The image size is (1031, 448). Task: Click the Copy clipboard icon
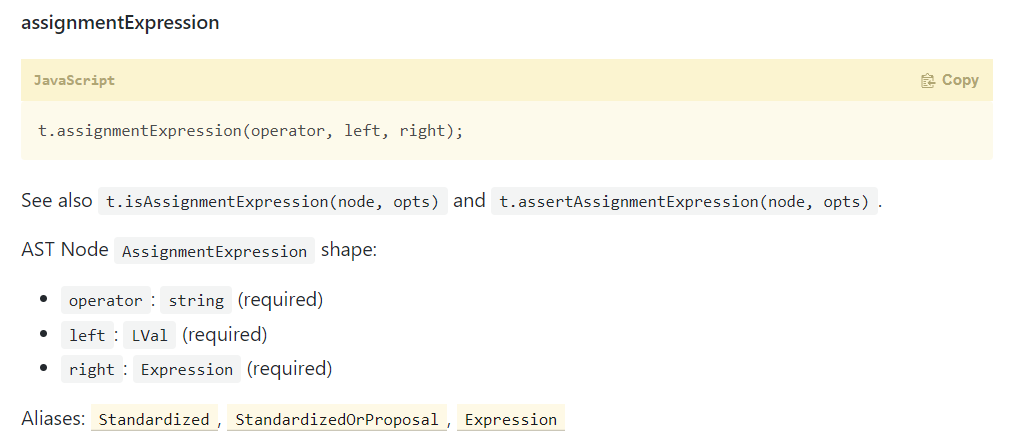point(927,81)
